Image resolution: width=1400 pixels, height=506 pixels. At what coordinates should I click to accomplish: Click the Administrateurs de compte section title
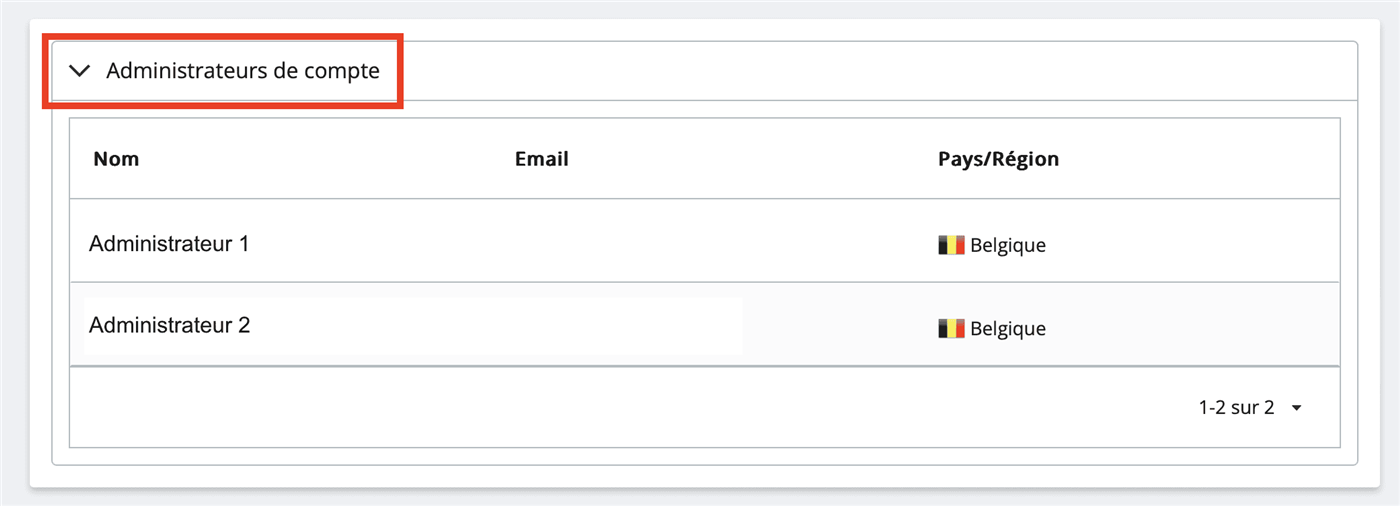point(243,71)
